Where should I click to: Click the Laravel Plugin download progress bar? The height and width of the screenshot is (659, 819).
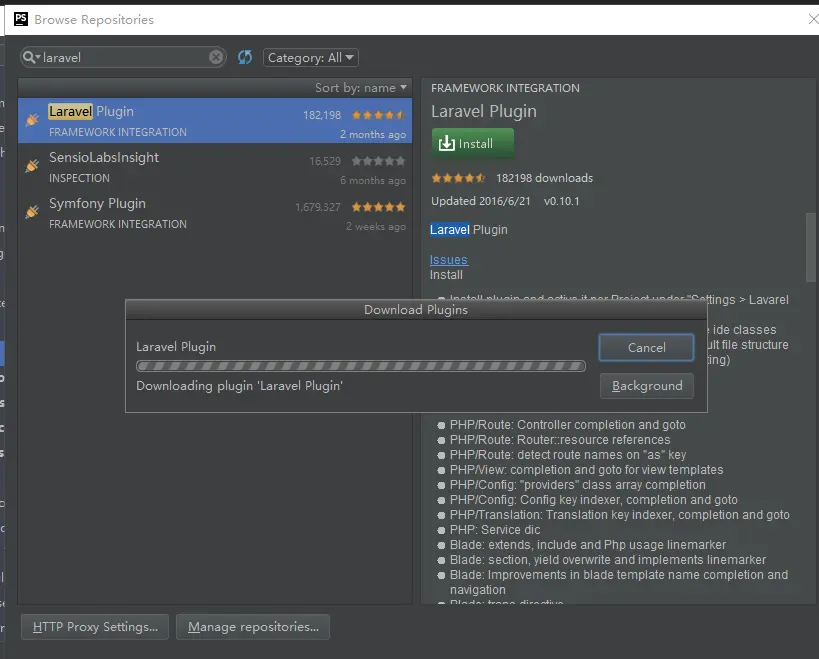click(360, 366)
